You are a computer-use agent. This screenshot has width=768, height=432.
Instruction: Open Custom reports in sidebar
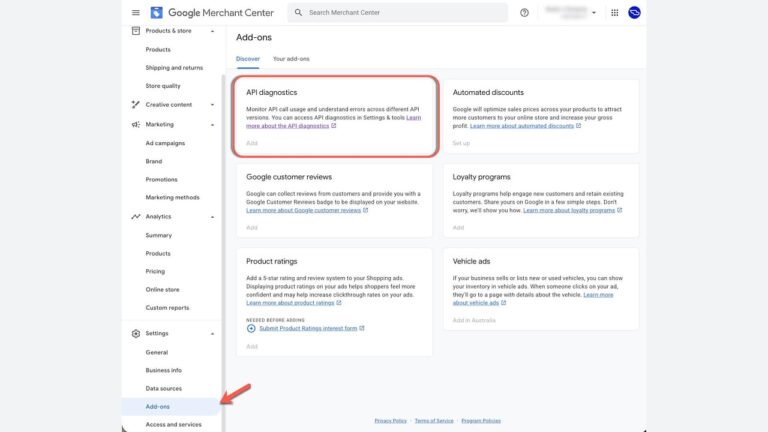(x=167, y=308)
